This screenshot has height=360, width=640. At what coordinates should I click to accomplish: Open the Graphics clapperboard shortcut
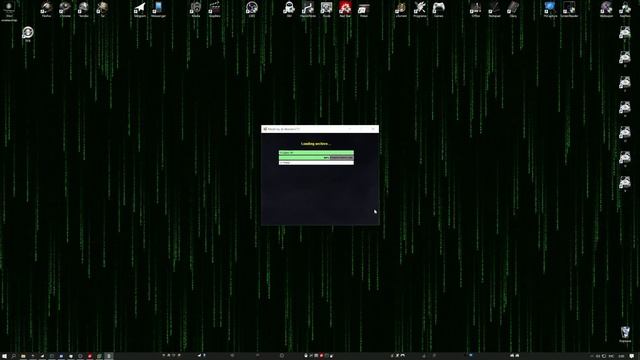pyautogui.click(x=215, y=9)
